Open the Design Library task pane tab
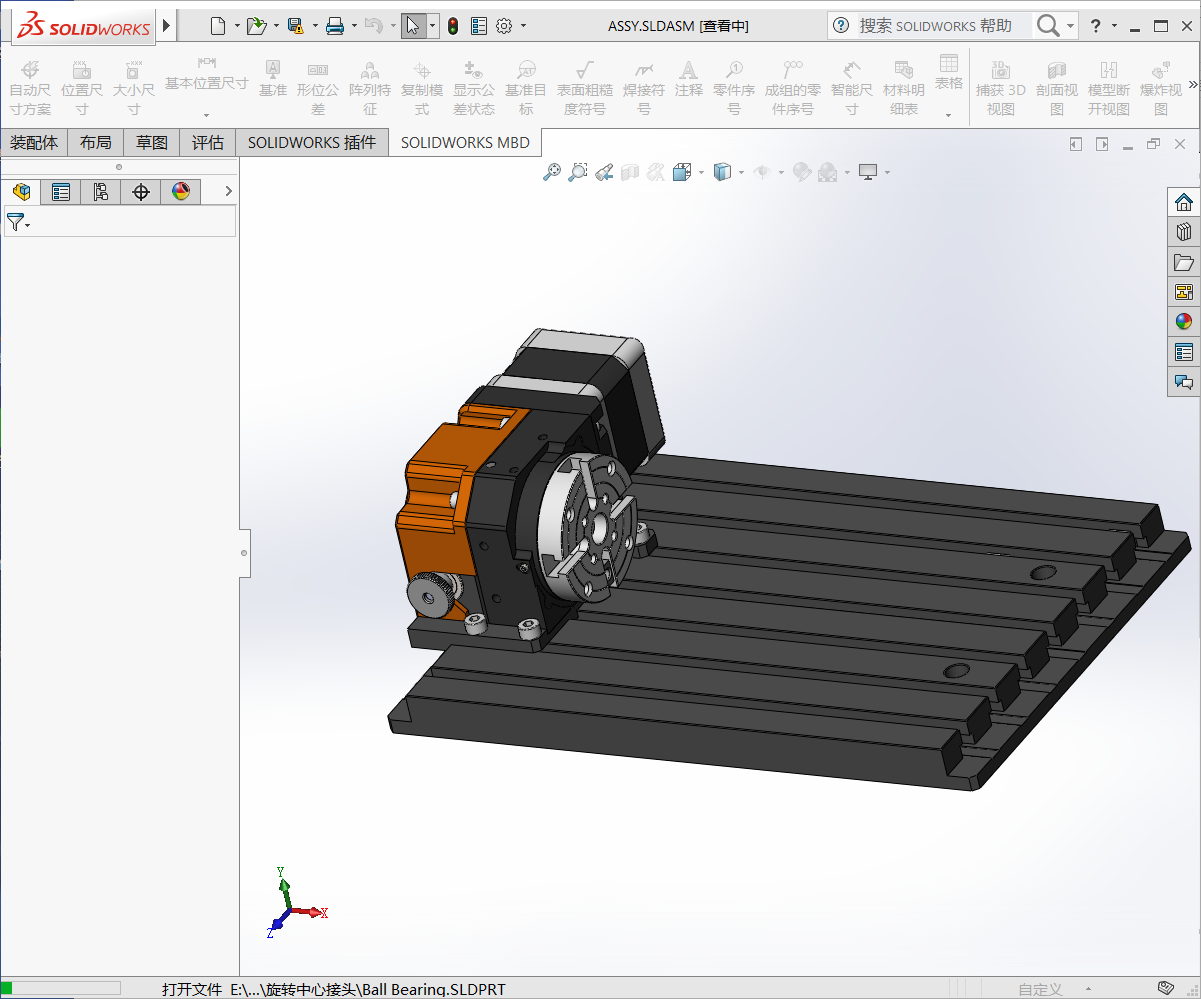This screenshot has width=1201, height=999. 1184,232
